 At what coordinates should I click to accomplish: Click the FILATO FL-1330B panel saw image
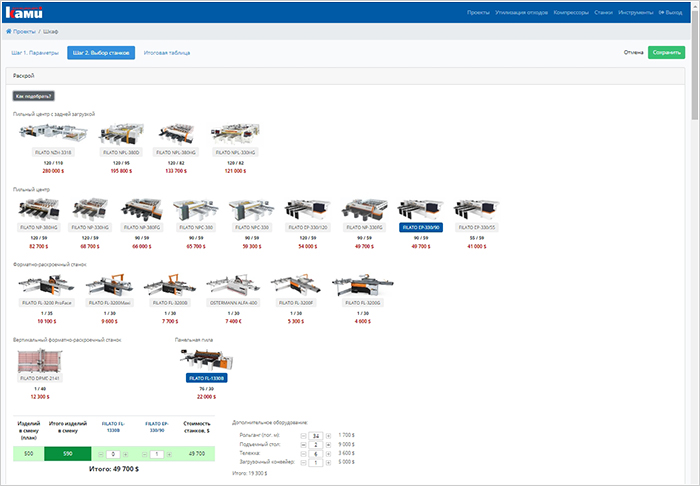pos(206,360)
